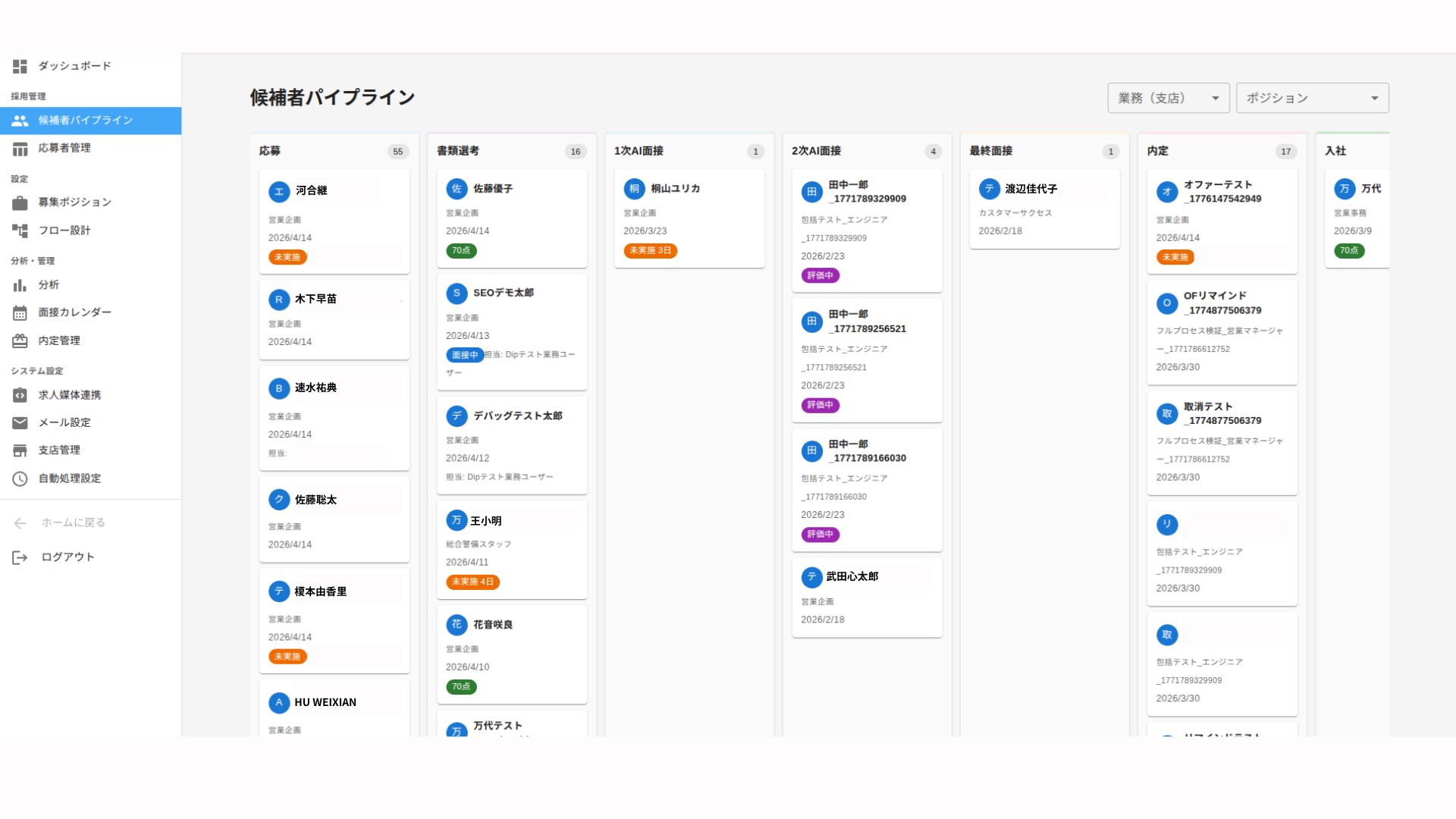
Task: Click the 面接中 badge on SEOデモ太郎 card
Action: tap(465, 356)
